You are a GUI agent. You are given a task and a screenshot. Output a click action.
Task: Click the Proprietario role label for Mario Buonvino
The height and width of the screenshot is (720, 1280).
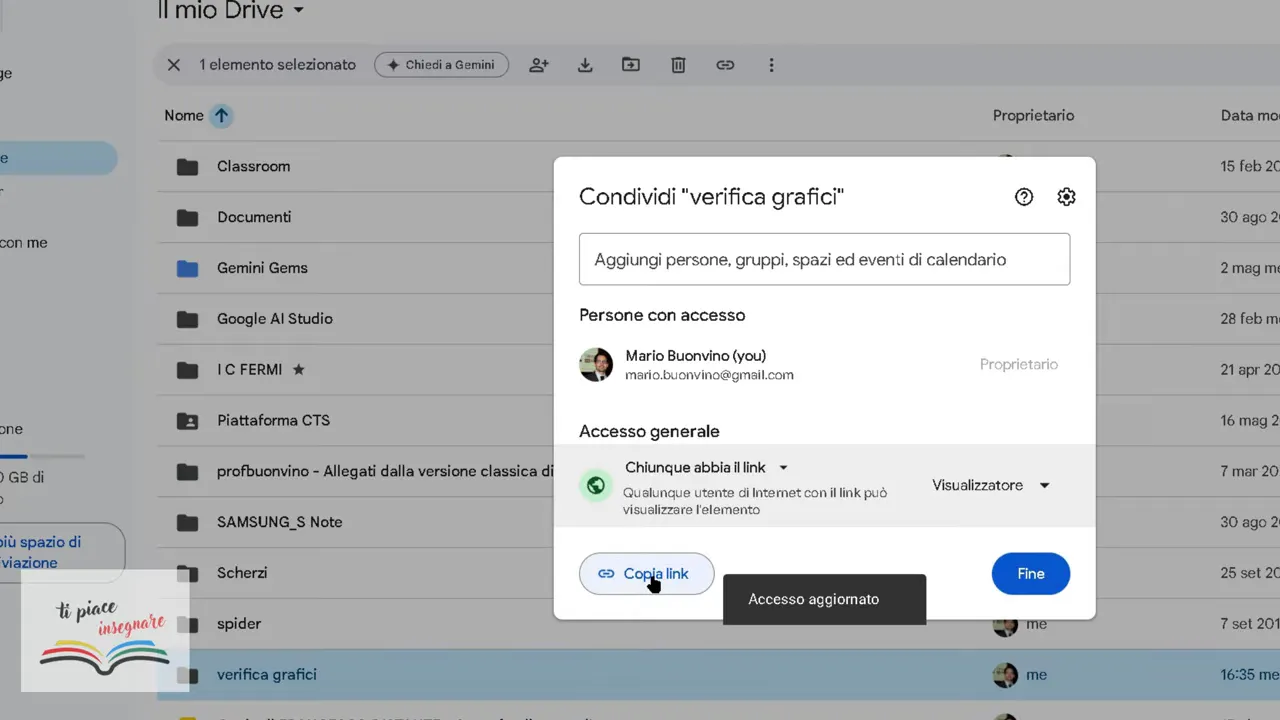point(1019,365)
